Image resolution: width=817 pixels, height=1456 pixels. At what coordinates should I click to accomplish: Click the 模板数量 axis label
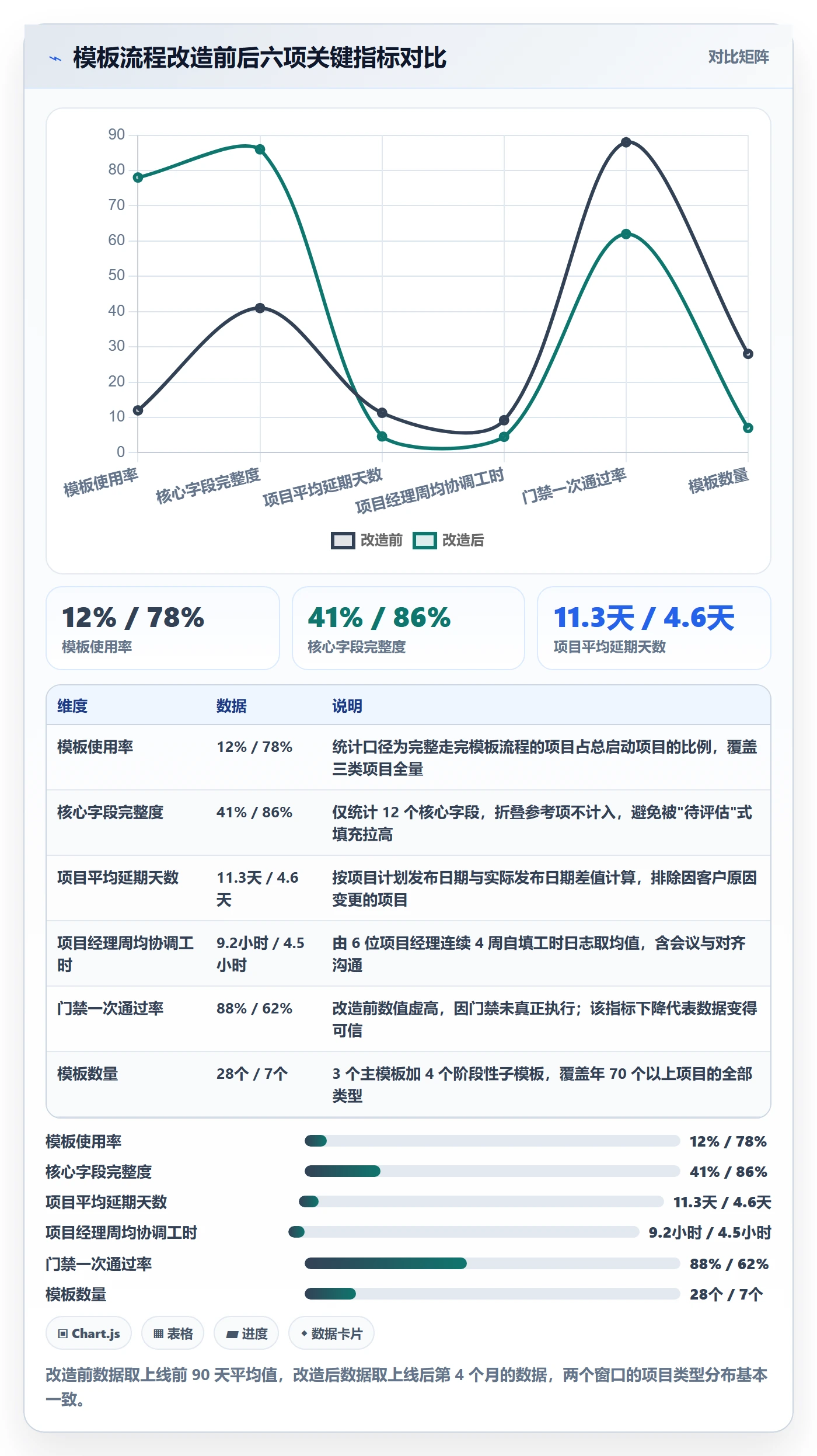point(718,480)
